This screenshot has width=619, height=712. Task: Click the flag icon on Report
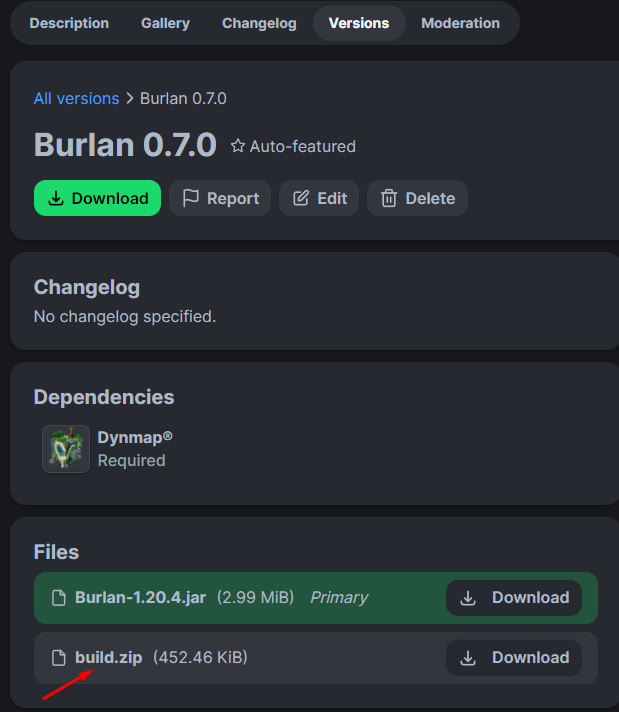pyautogui.click(x=190, y=198)
